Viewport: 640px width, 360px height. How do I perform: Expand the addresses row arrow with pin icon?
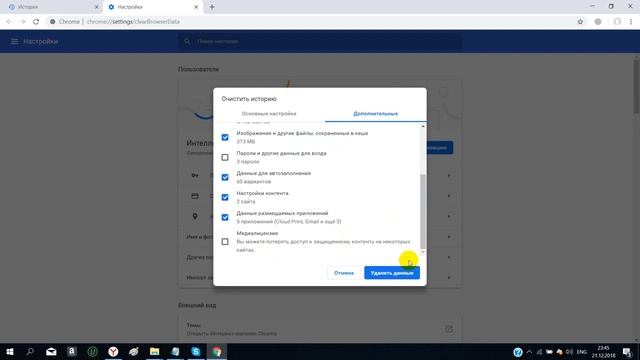point(449,216)
